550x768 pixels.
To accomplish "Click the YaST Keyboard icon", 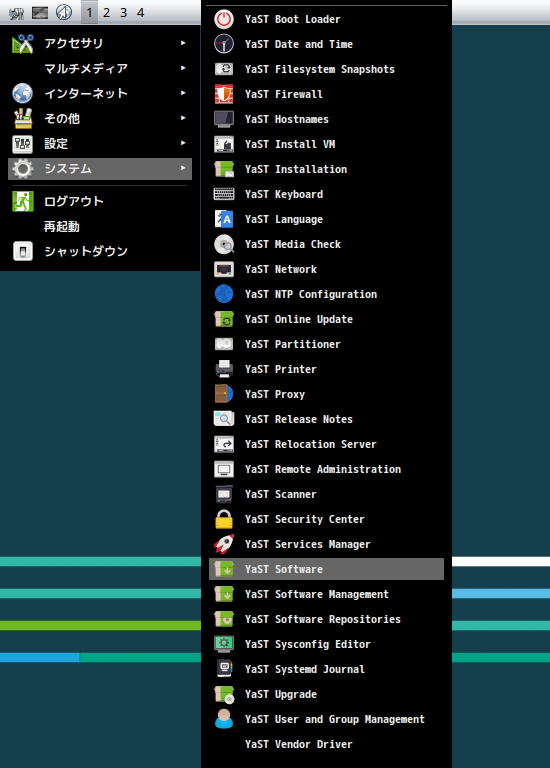I will [224, 194].
